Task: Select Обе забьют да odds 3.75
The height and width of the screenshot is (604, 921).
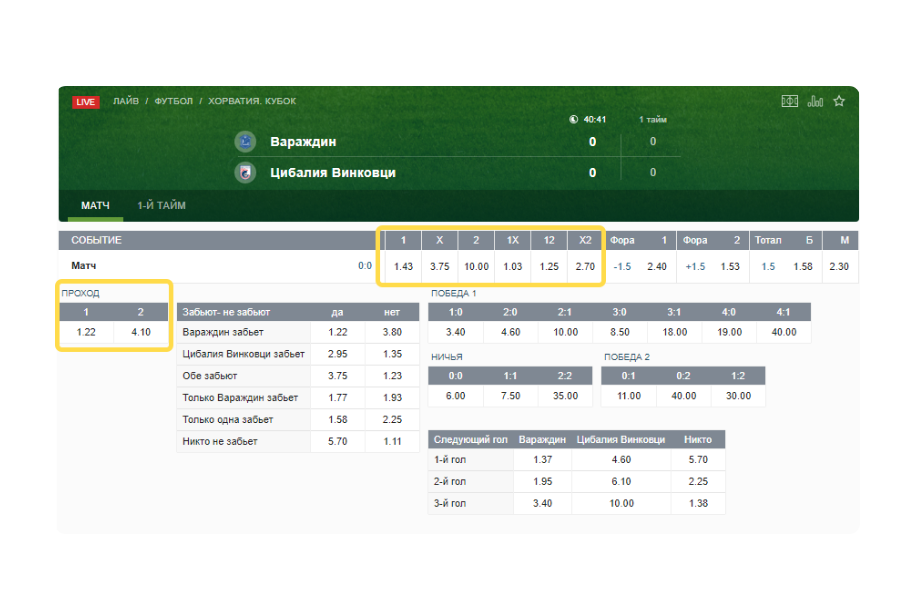Action: [338, 376]
